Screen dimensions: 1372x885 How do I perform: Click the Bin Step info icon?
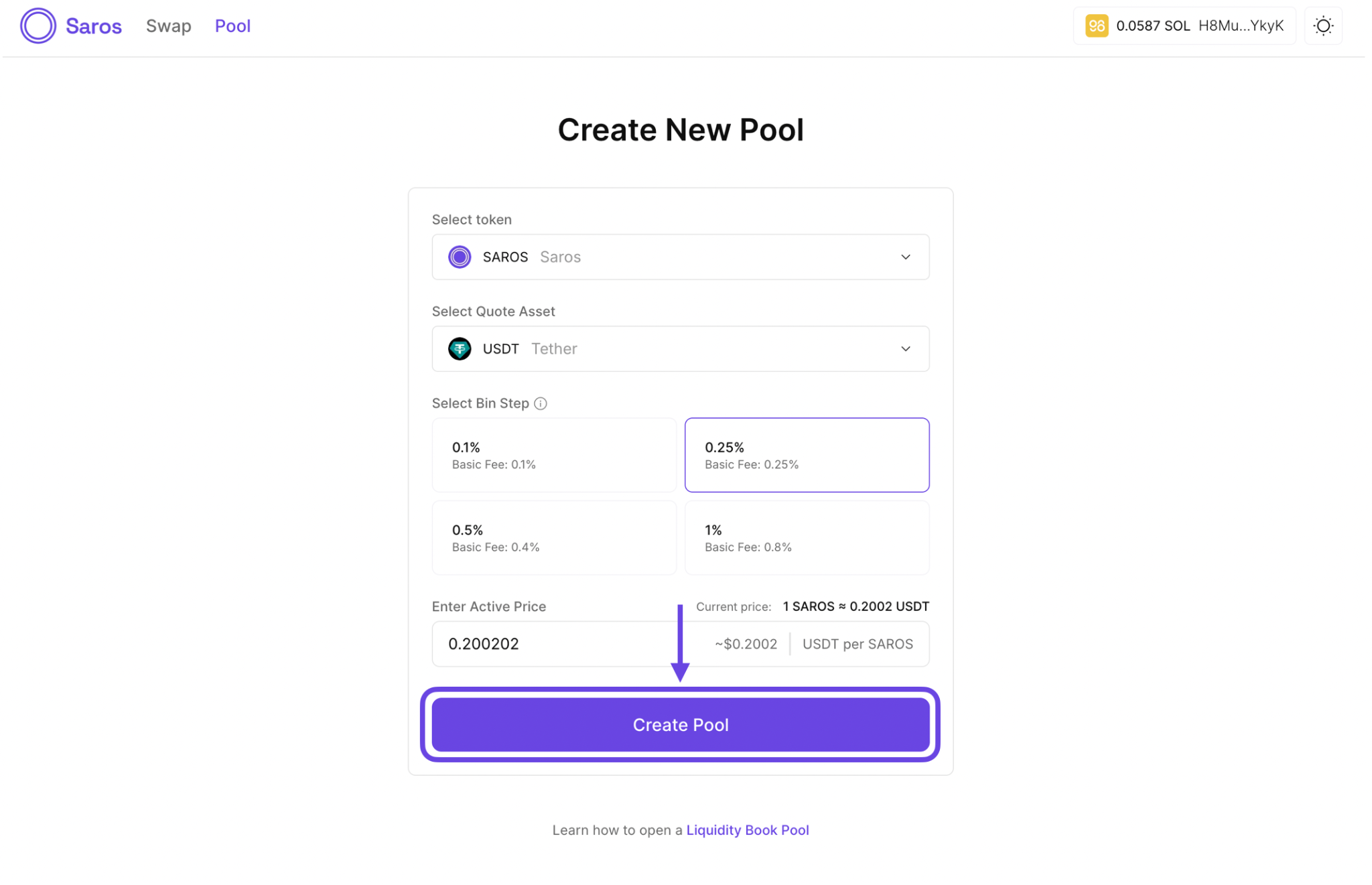click(x=541, y=403)
